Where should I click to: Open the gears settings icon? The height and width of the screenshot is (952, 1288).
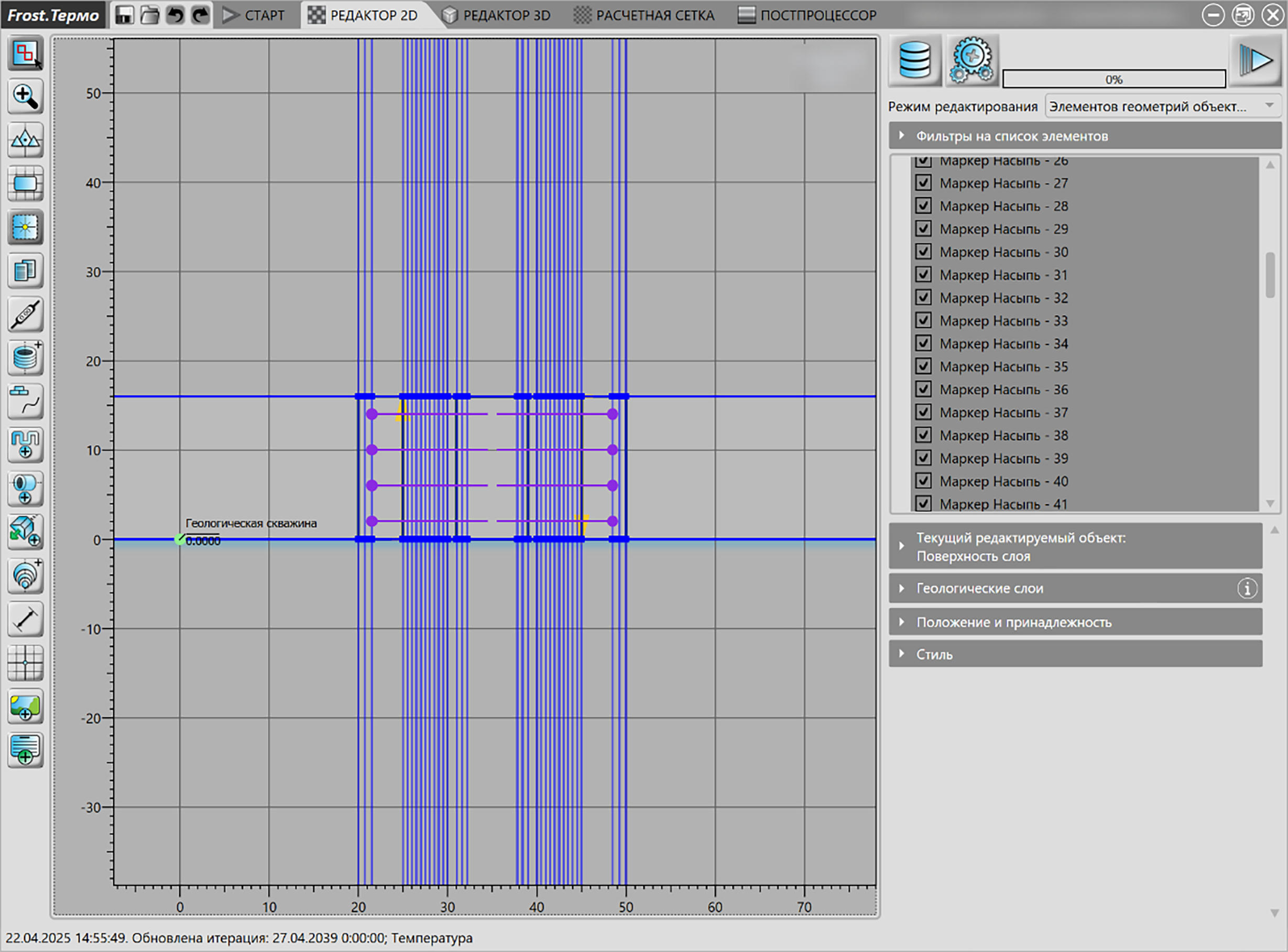[x=972, y=60]
